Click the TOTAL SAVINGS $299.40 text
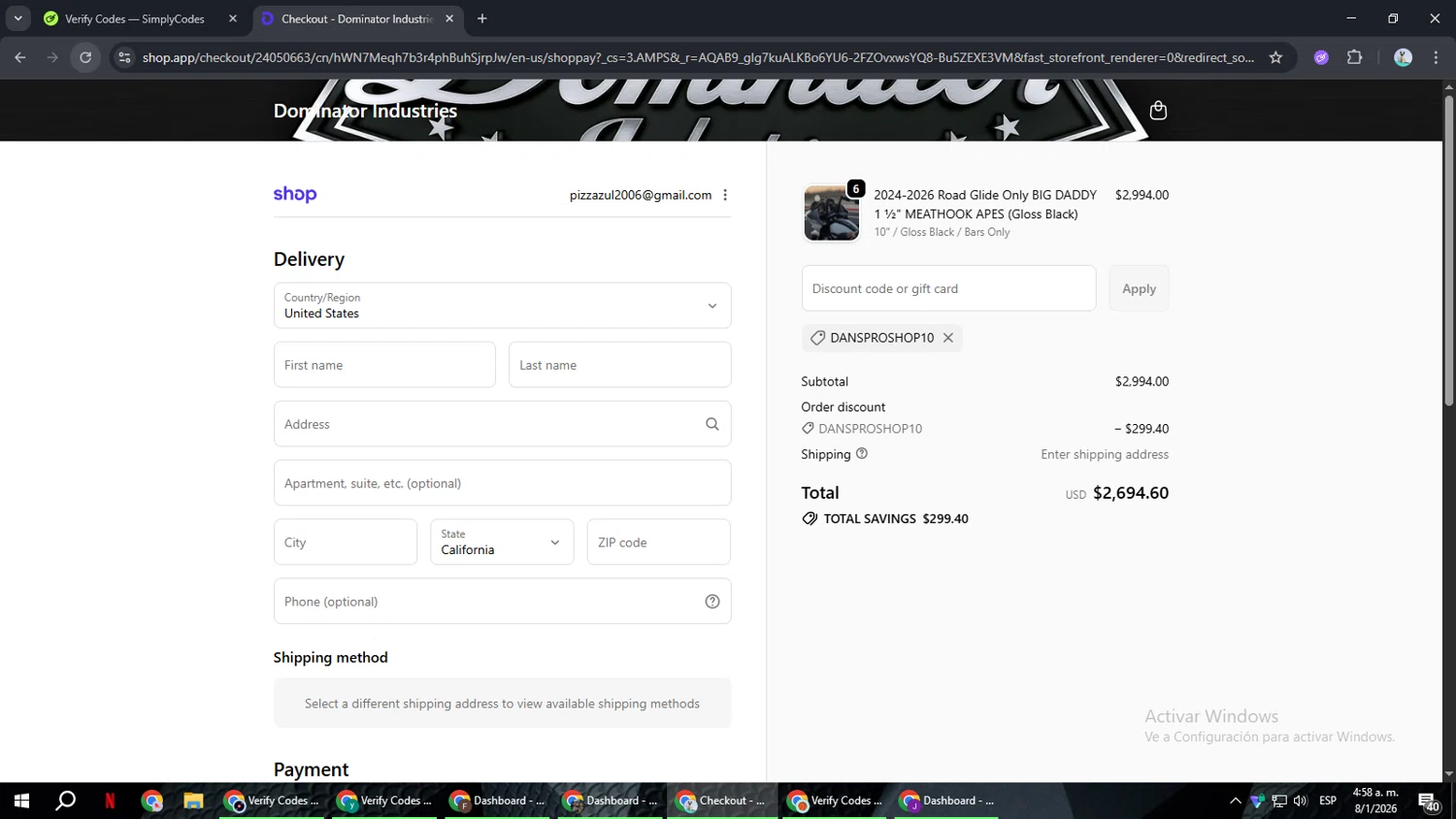Image resolution: width=1456 pixels, height=819 pixels. (896, 519)
